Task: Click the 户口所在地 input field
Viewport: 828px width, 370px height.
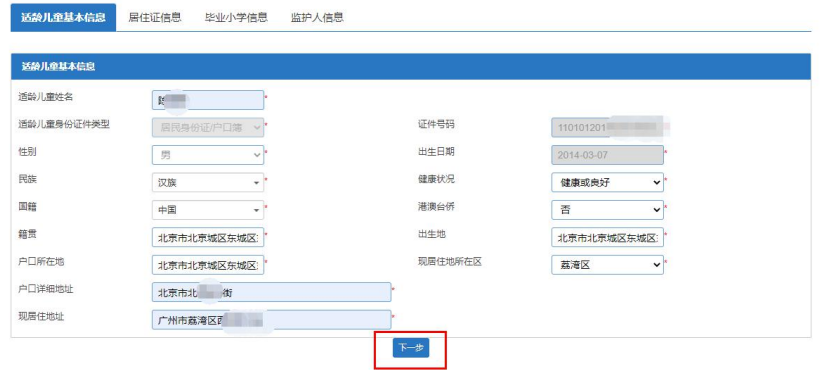Action: point(208,265)
